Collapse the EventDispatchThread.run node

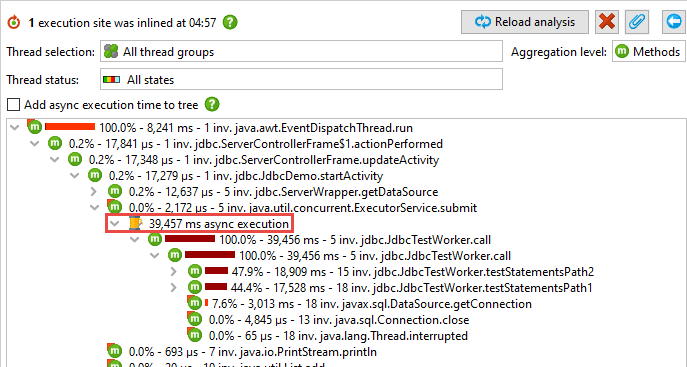point(15,128)
